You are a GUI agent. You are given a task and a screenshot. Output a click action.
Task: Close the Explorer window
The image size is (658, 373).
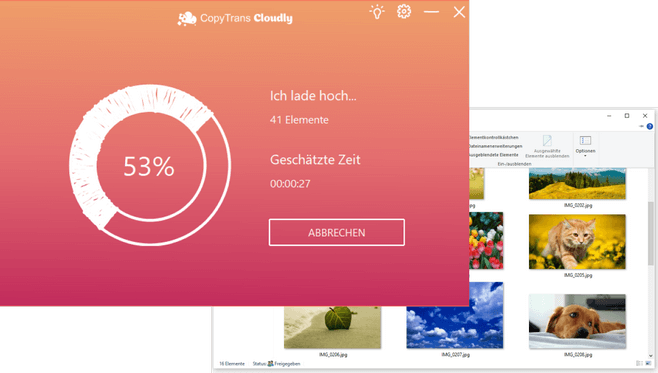coord(645,116)
